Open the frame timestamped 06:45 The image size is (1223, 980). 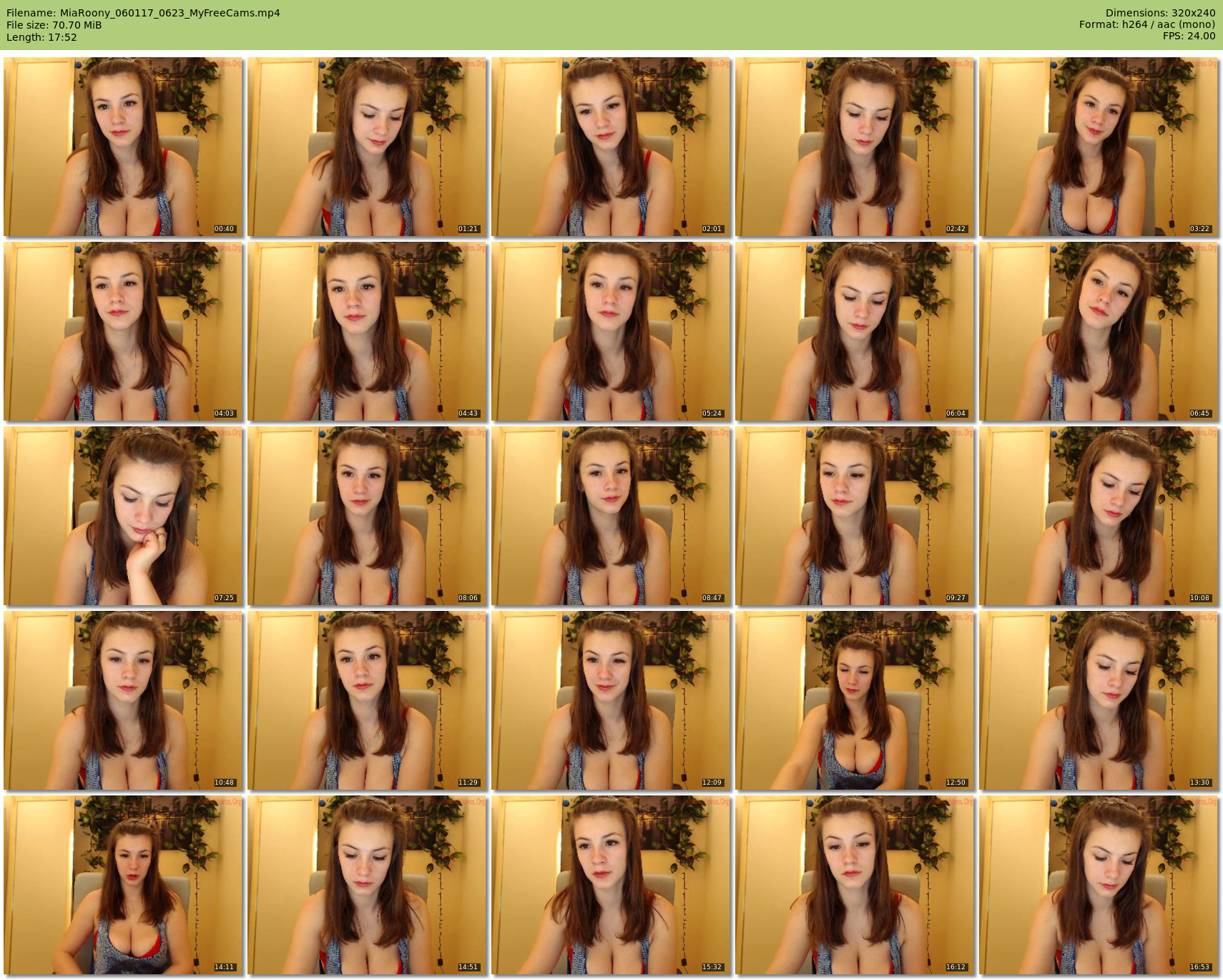tap(1099, 331)
